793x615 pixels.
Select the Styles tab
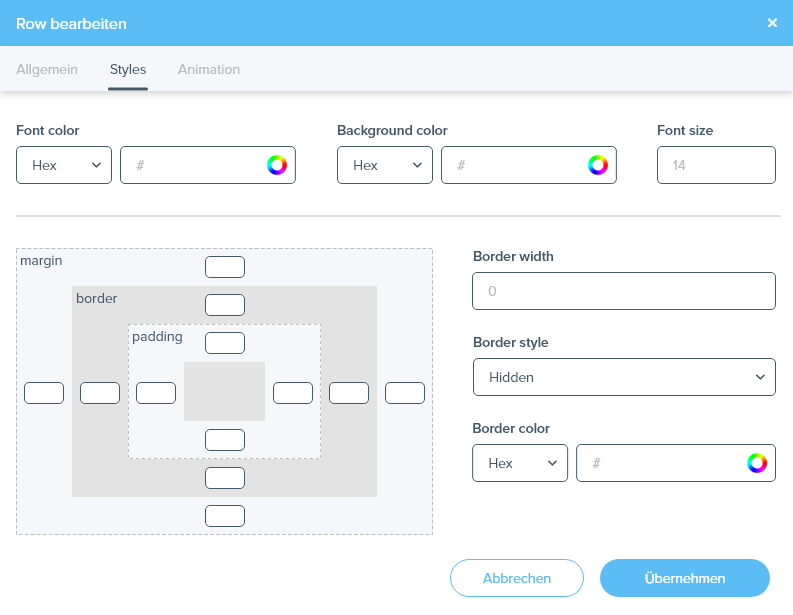(x=128, y=70)
